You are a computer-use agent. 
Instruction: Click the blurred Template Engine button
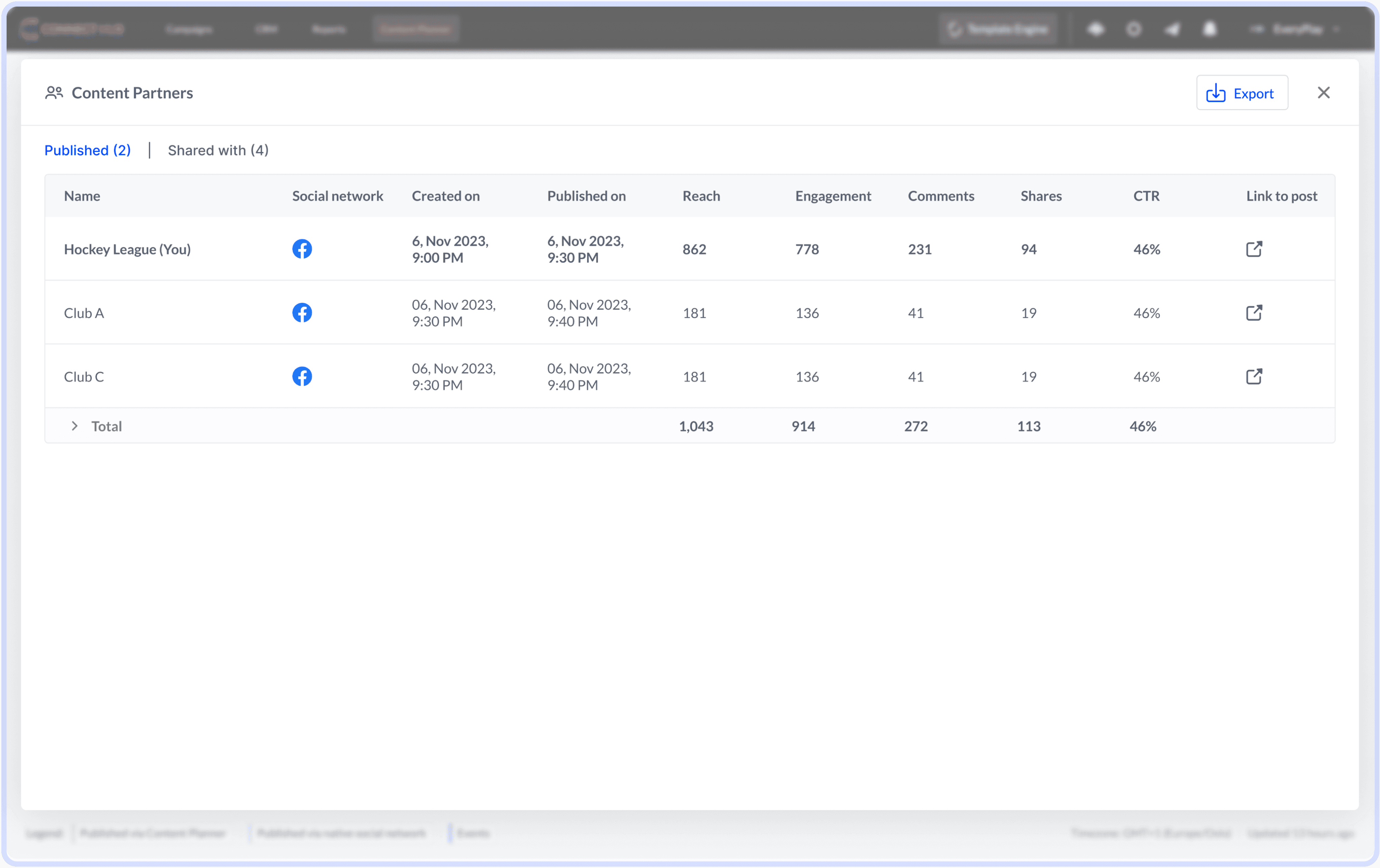(998, 29)
